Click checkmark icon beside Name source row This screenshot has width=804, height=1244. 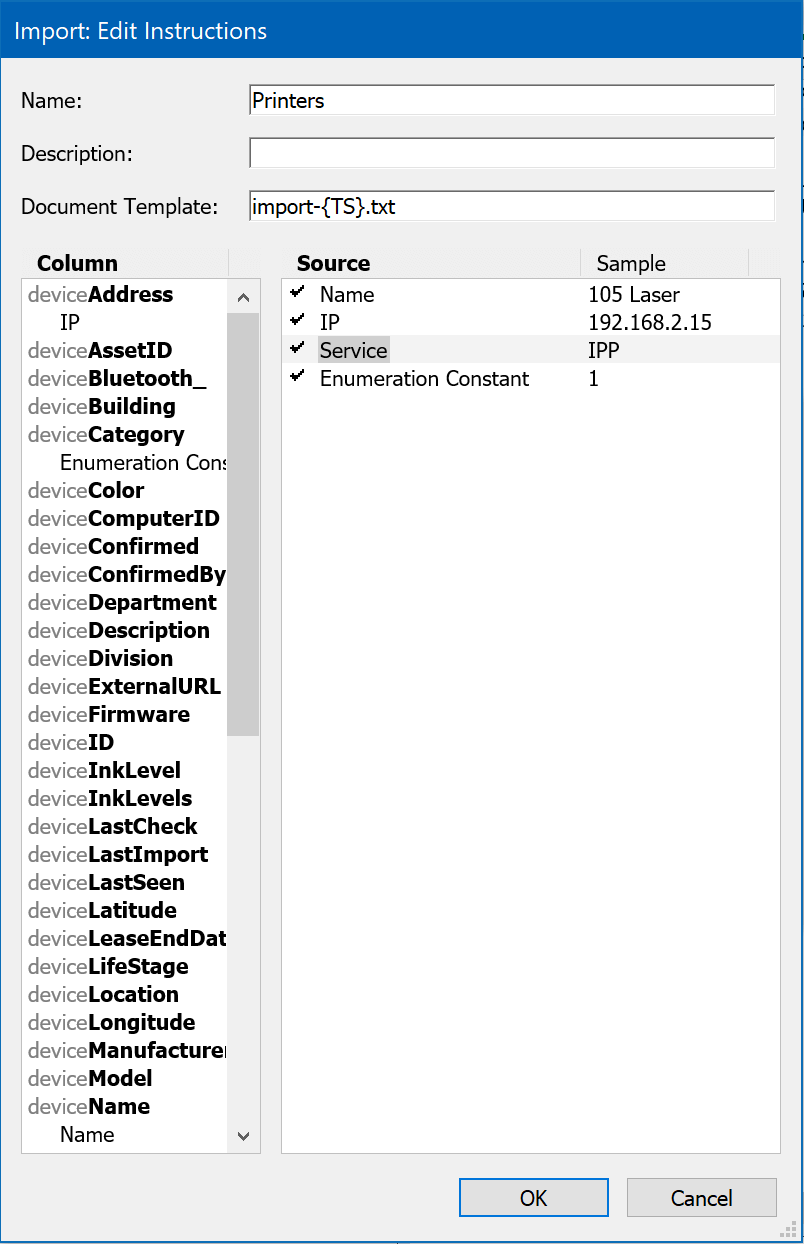pos(297,293)
